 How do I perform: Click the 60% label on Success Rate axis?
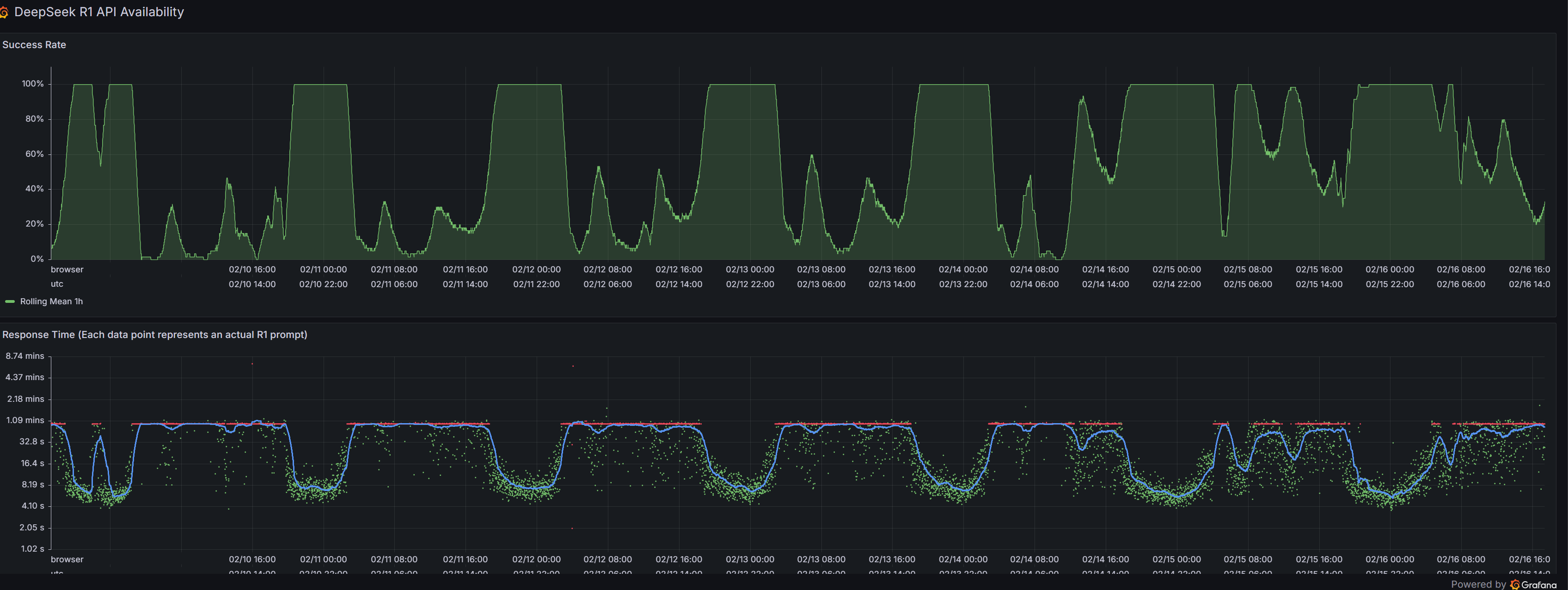35,154
